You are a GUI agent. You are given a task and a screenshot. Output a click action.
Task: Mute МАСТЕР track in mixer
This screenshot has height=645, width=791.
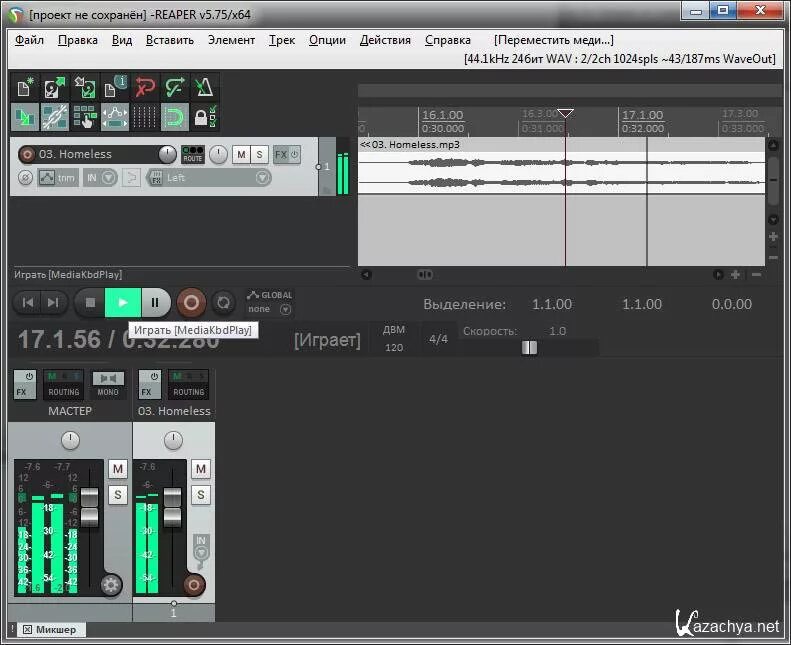point(118,469)
